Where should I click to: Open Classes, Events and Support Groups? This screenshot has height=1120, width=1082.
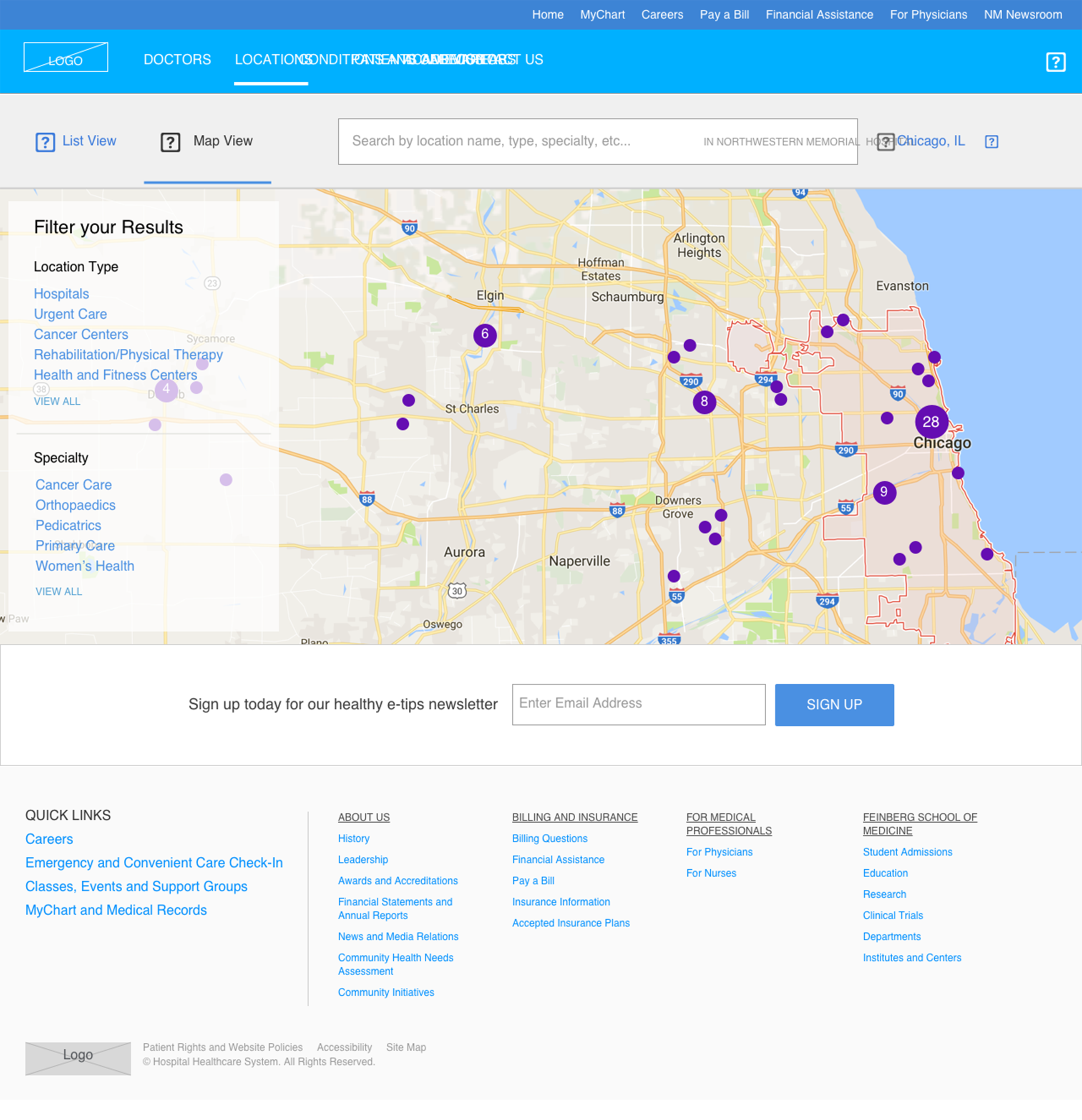pos(136,886)
